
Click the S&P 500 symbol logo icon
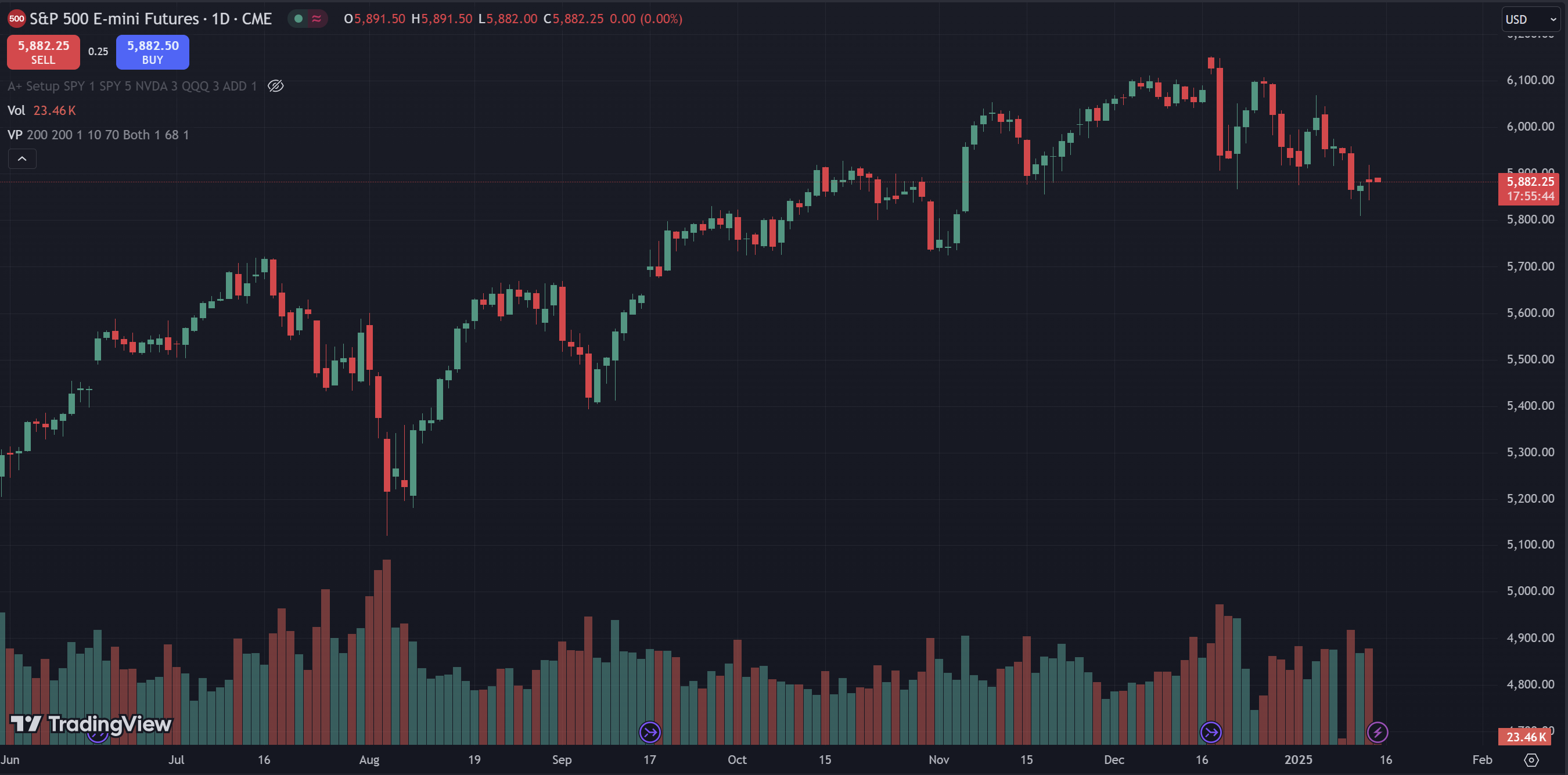point(16,19)
